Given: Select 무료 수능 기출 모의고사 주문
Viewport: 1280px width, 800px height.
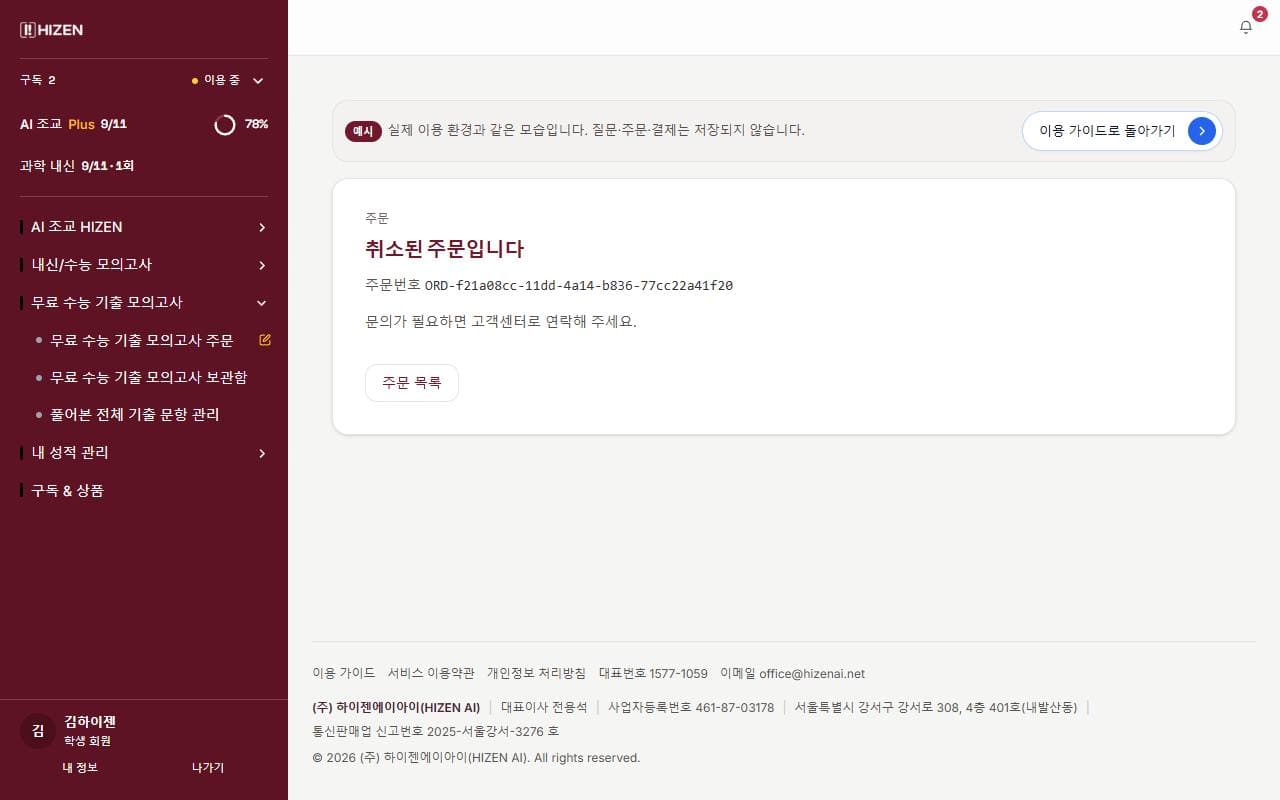Looking at the screenshot, I should tap(142, 340).
